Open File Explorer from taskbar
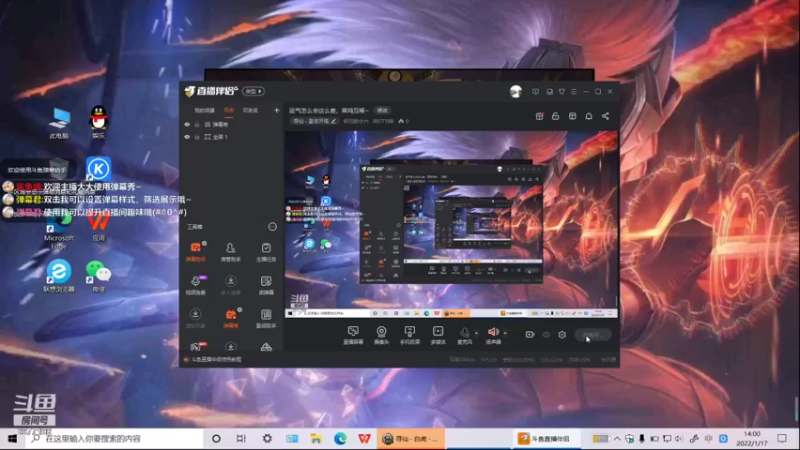 click(316, 438)
